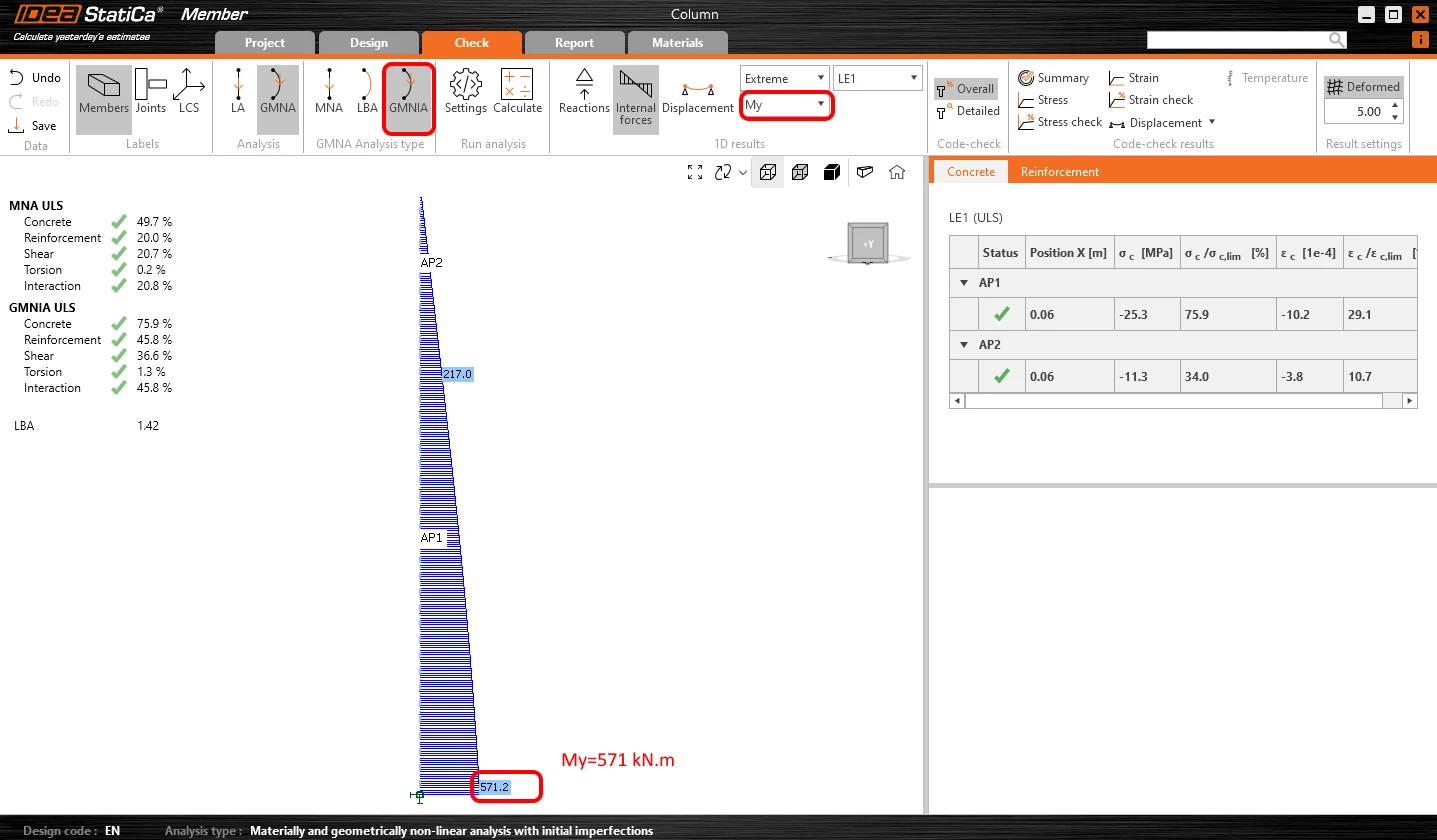Show Reactions results icon
The image size is (1437, 840).
click(584, 92)
